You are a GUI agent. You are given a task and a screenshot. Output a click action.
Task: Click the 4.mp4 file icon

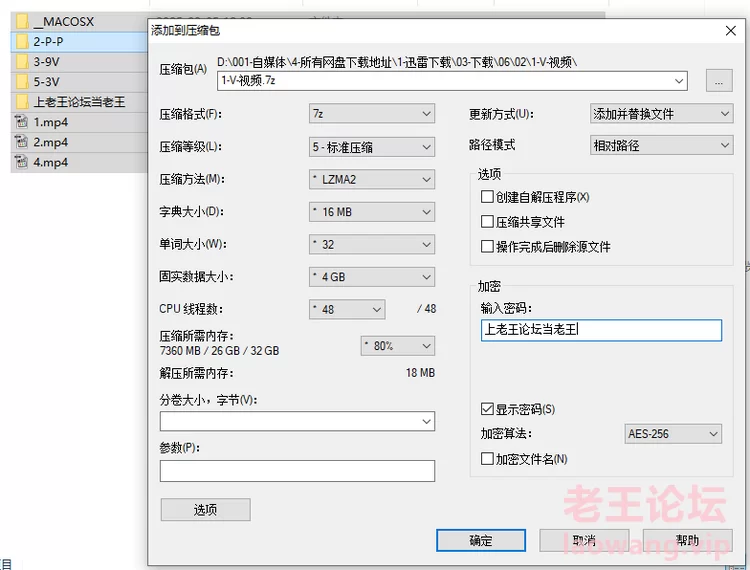click(22, 162)
